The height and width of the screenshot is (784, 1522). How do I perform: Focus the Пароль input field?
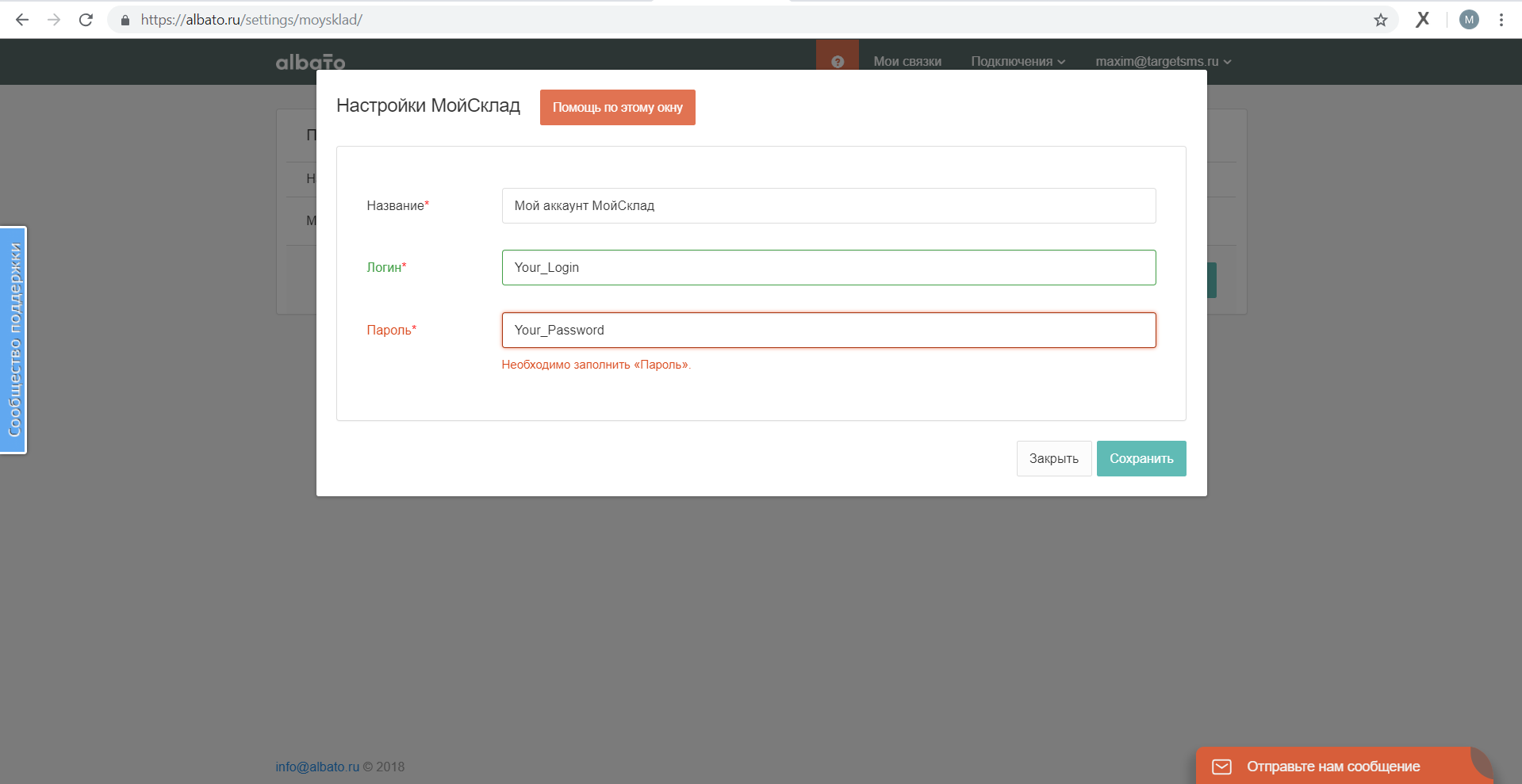(829, 331)
